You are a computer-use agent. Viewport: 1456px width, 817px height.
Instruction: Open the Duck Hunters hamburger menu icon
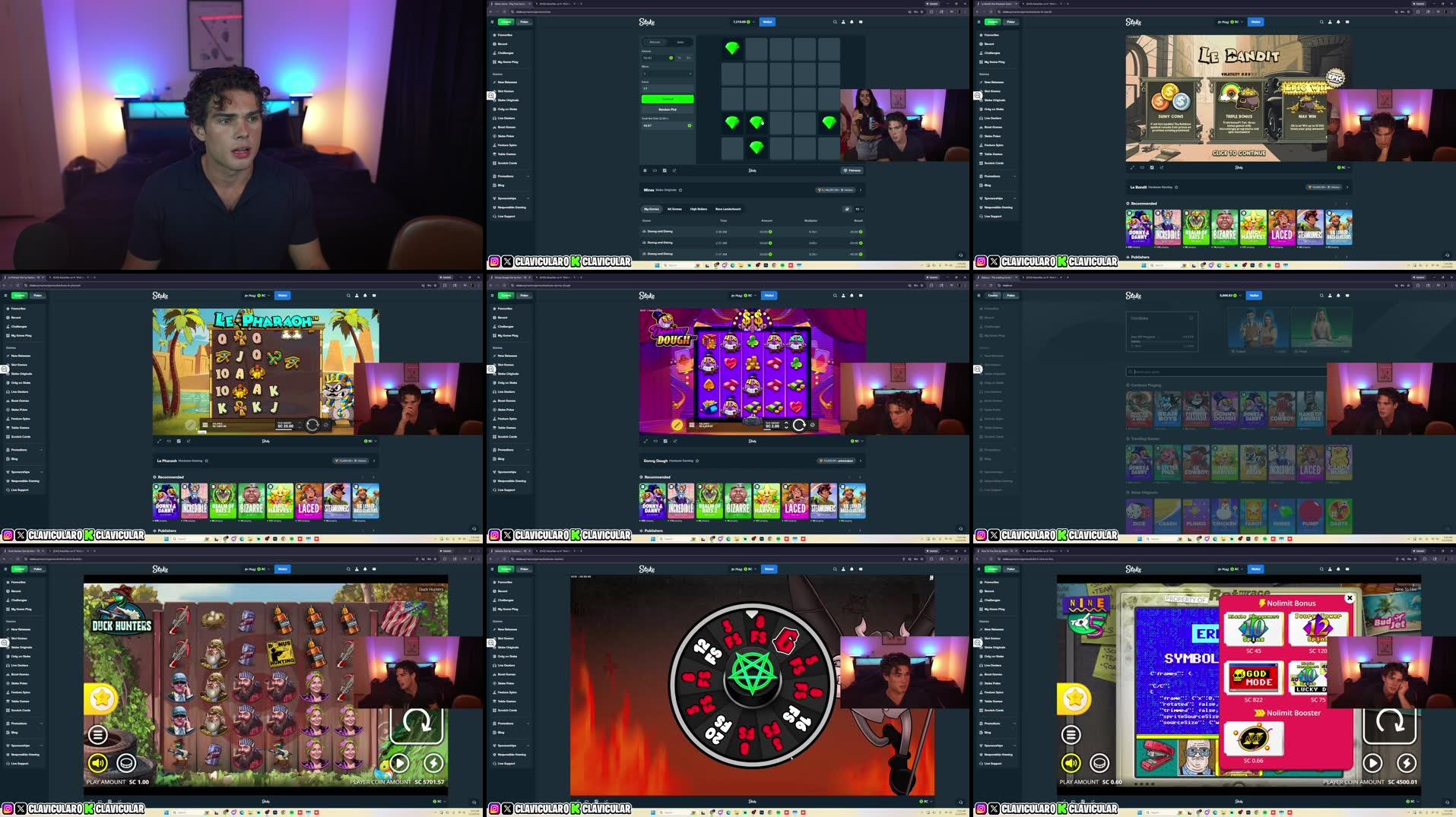point(97,734)
